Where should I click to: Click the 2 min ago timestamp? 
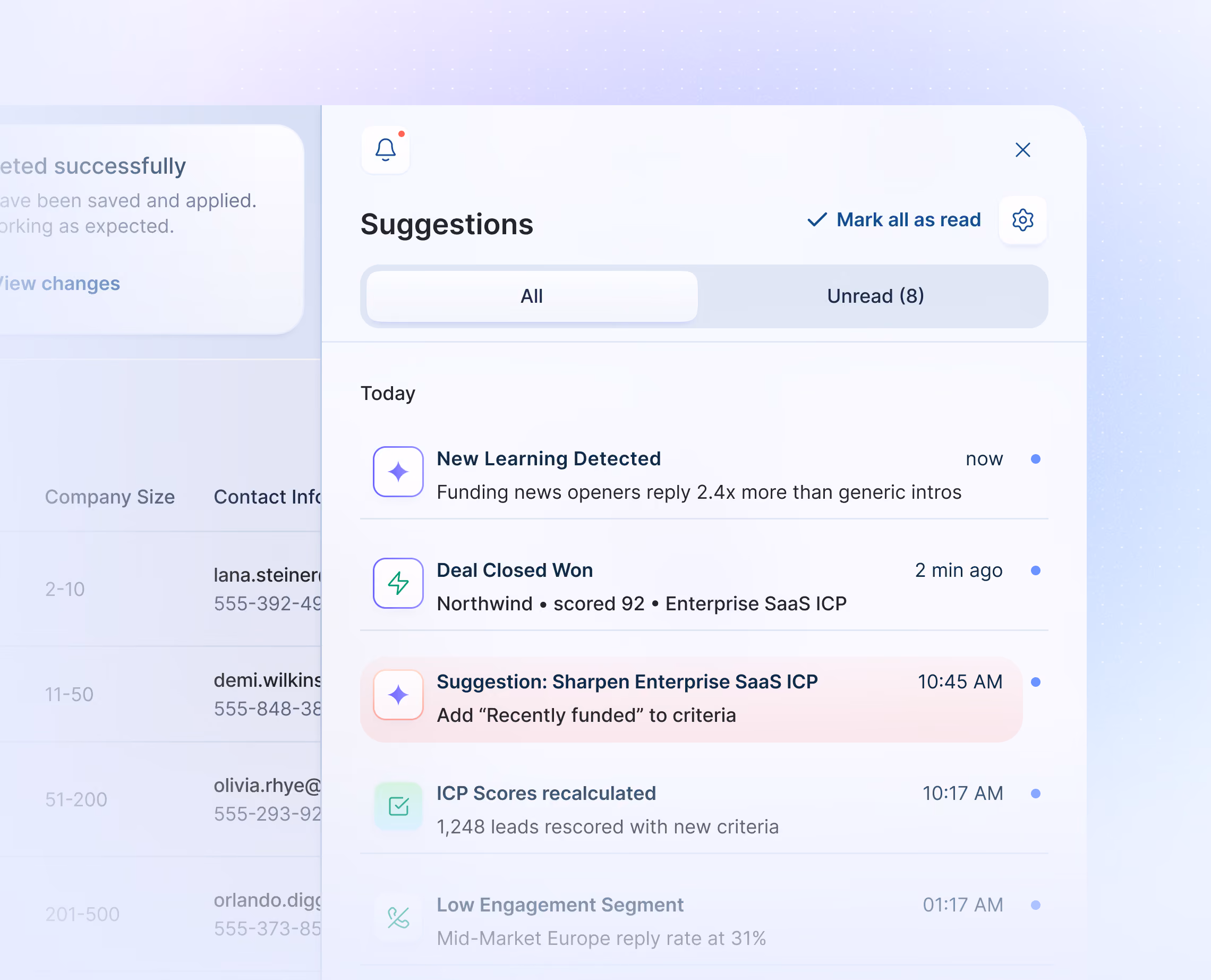[x=959, y=570]
